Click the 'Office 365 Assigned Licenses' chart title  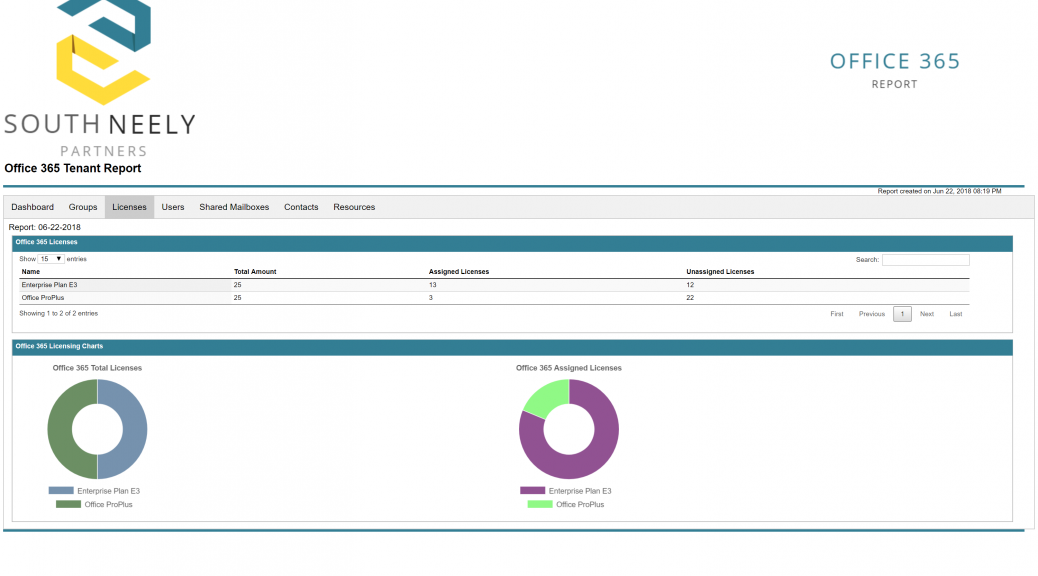pos(569,367)
